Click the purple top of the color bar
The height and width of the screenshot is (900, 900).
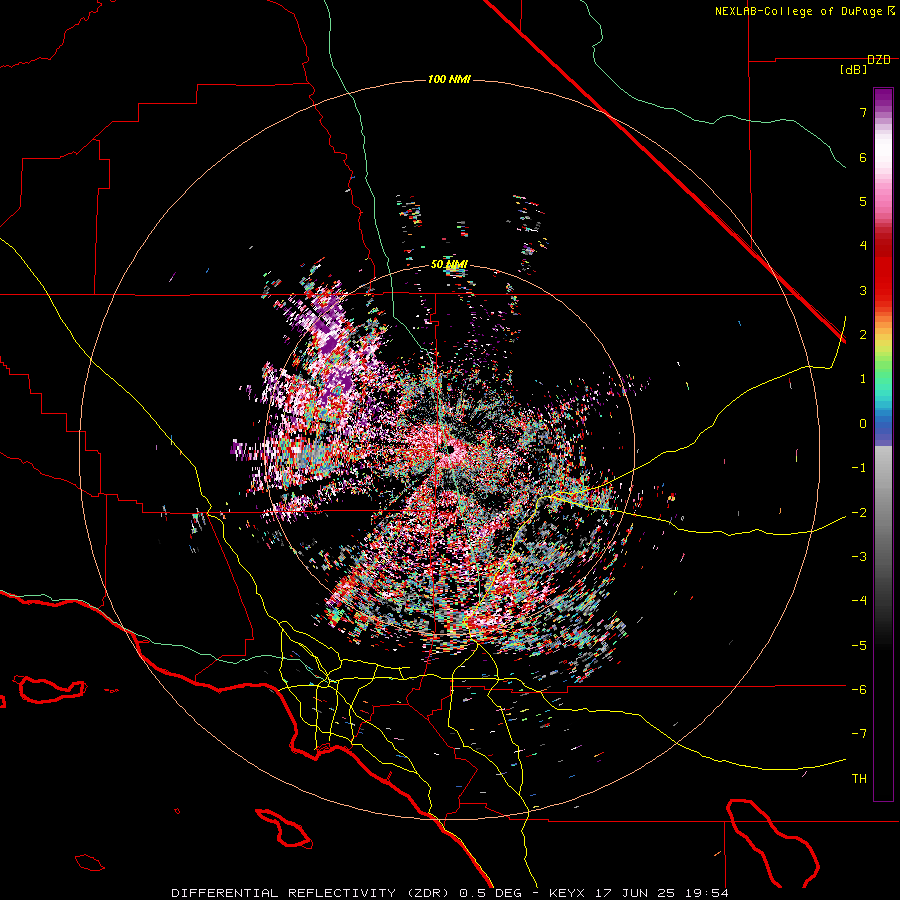[883, 99]
